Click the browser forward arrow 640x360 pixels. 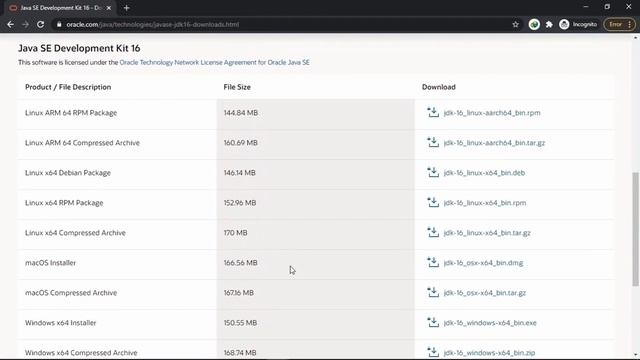(x=25, y=24)
